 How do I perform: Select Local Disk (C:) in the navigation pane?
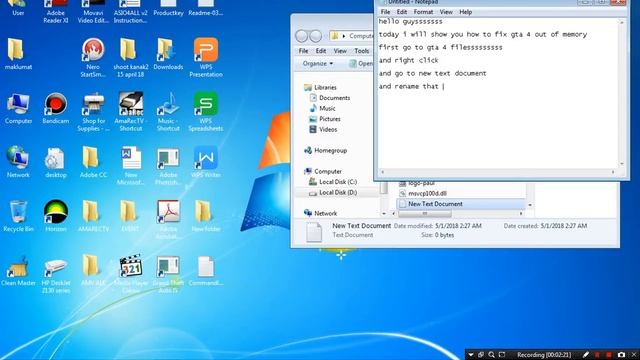coord(333,182)
